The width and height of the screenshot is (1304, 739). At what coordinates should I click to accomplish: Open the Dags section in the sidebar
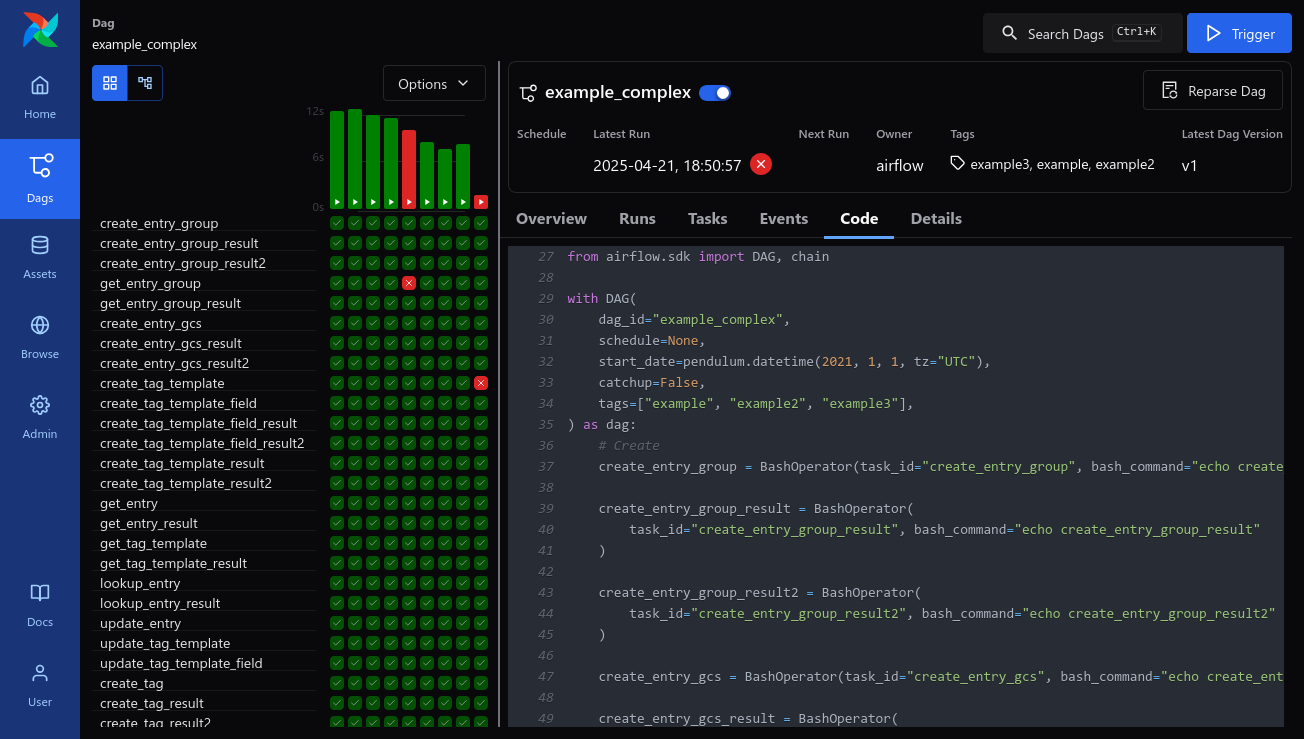coord(40,180)
